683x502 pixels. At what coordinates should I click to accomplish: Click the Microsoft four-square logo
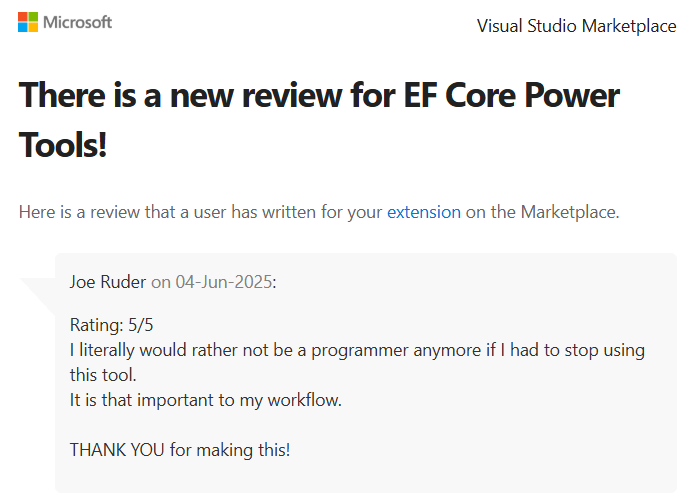[x=28, y=23]
